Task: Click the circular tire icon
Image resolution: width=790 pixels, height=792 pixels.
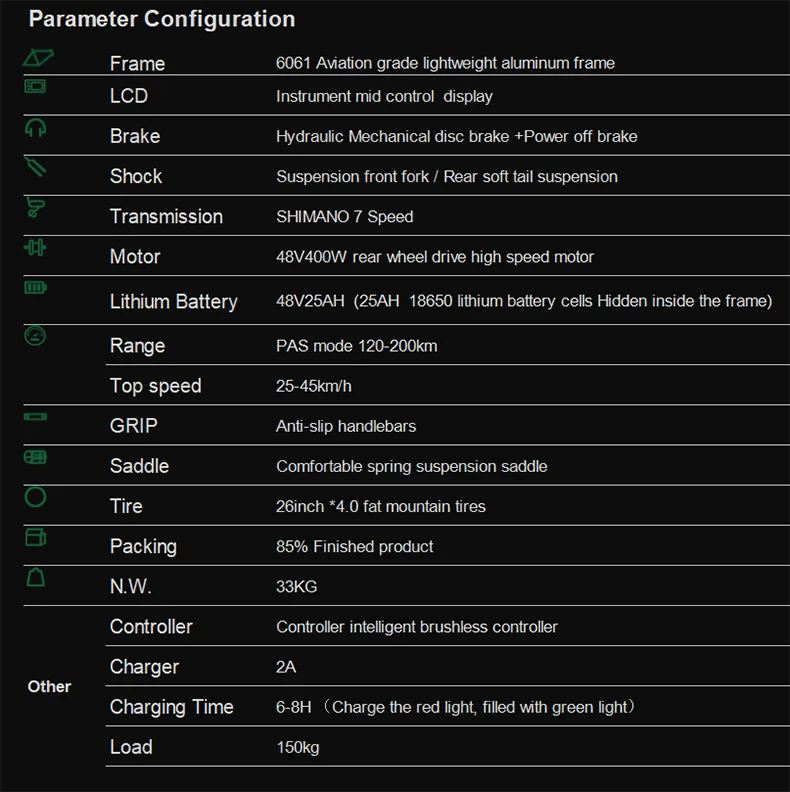Action: pos(36,496)
